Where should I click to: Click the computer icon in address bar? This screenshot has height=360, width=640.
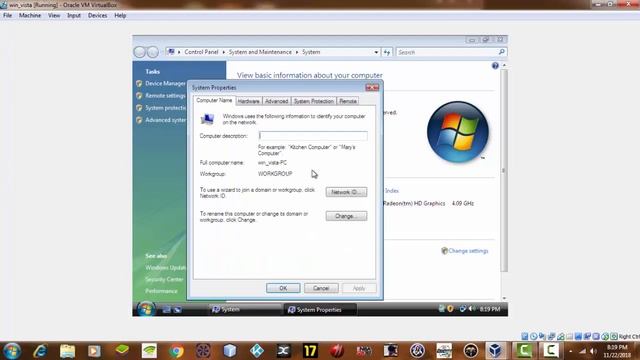point(171,52)
